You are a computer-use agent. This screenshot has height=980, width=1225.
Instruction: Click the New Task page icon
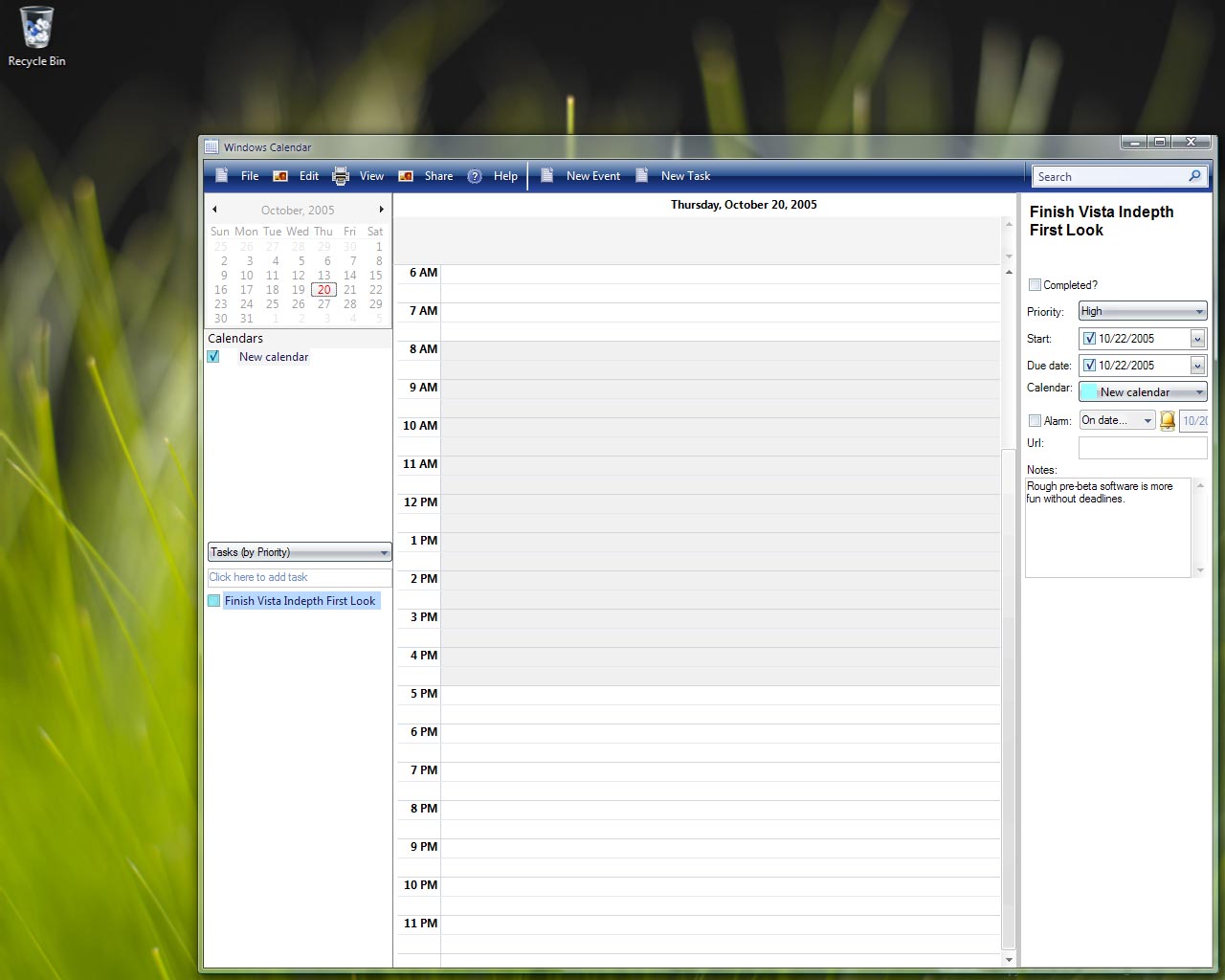pos(642,175)
